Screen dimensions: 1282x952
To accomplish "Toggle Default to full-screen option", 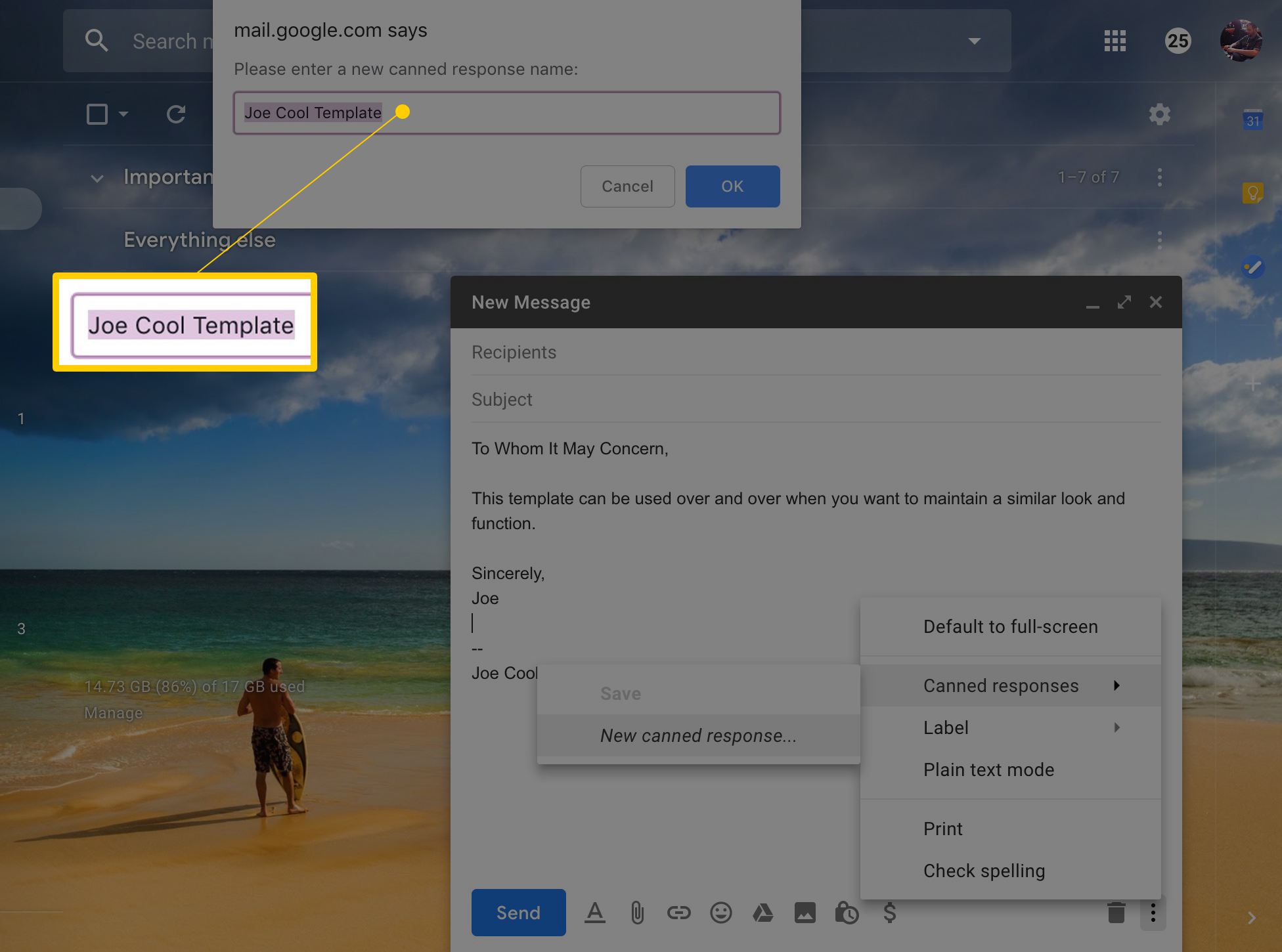I will click(x=1009, y=626).
